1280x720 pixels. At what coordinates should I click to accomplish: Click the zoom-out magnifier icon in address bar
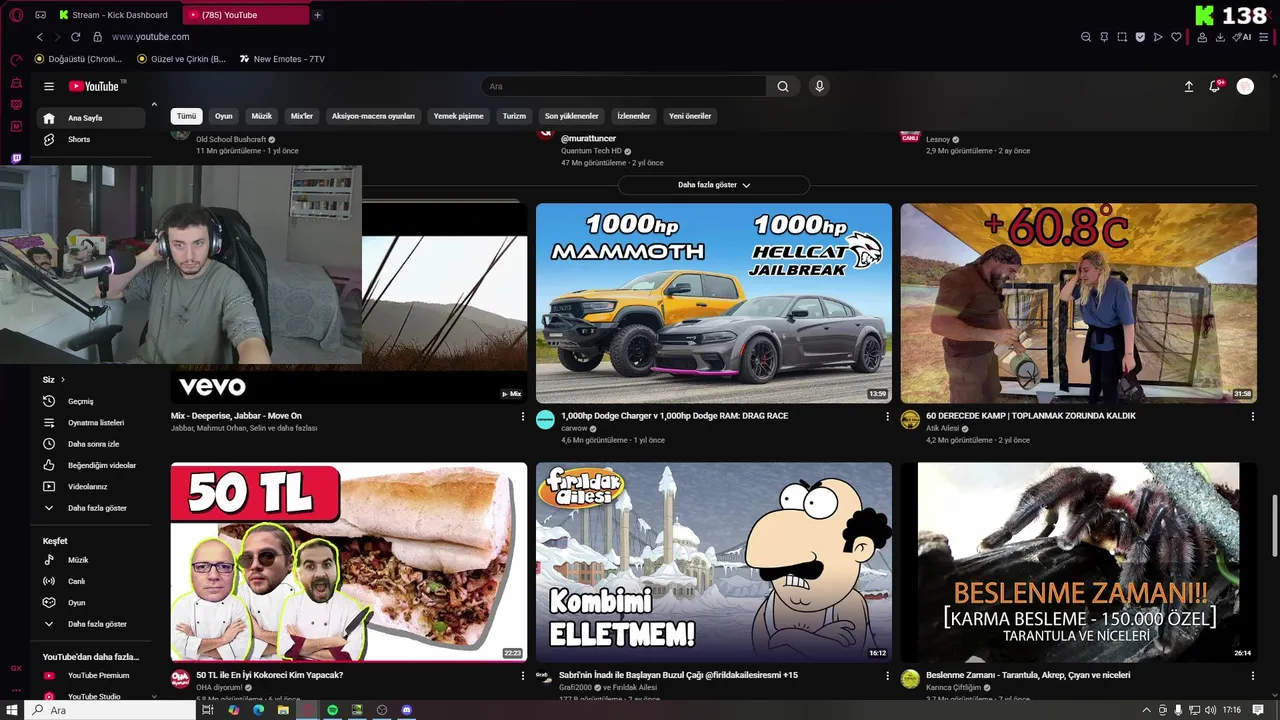click(x=1086, y=37)
